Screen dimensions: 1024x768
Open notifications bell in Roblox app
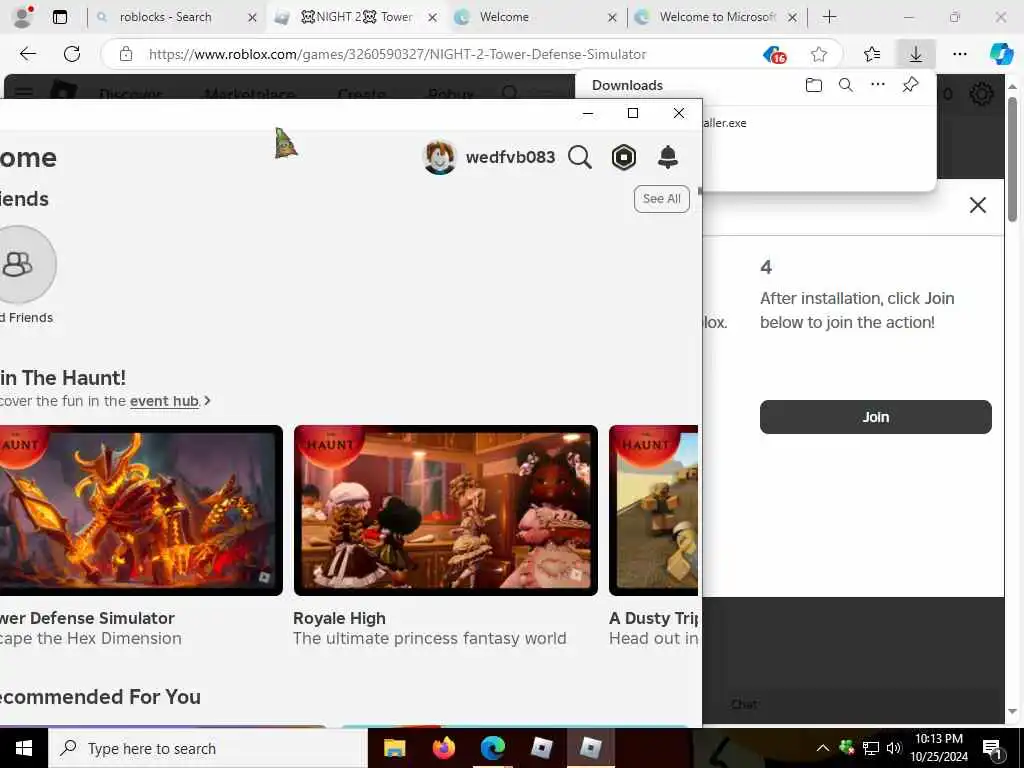click(667, 157)
